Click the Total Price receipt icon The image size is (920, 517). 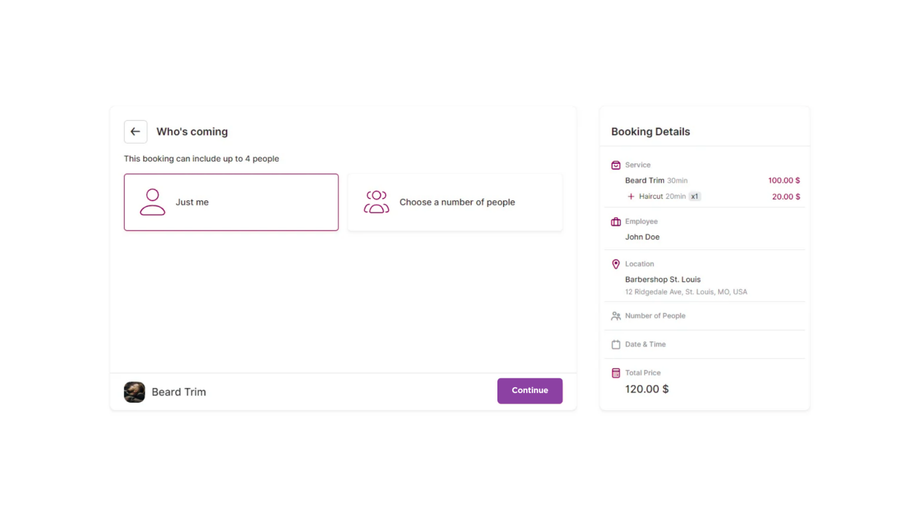click(x=616, y=373)
